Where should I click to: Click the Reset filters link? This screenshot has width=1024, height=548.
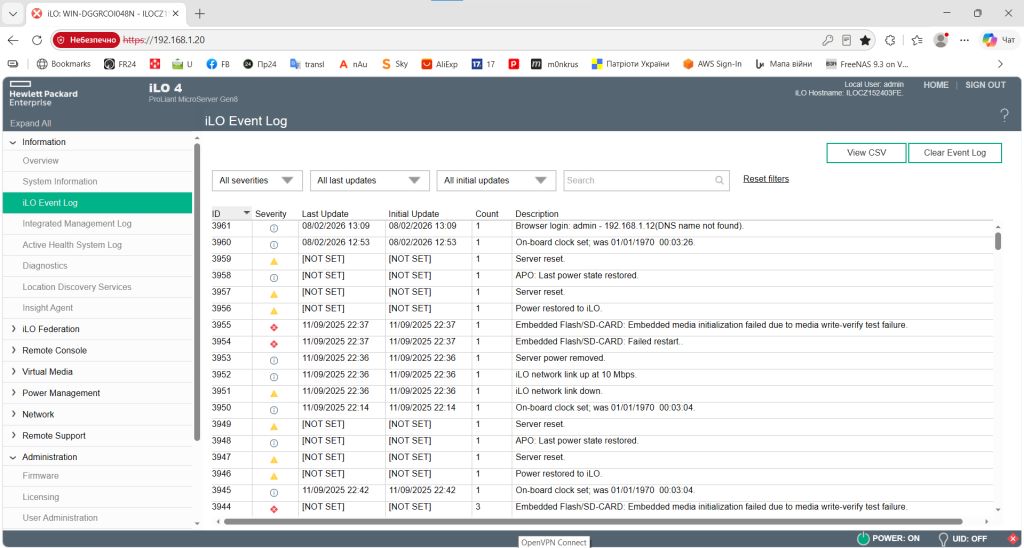(x=765, y=179)
